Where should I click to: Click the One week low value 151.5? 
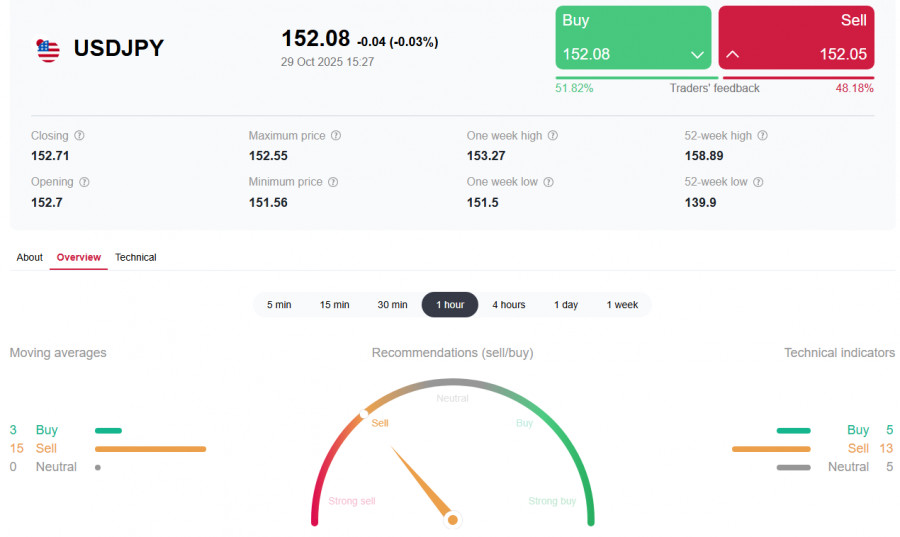[x=482, y=203]
